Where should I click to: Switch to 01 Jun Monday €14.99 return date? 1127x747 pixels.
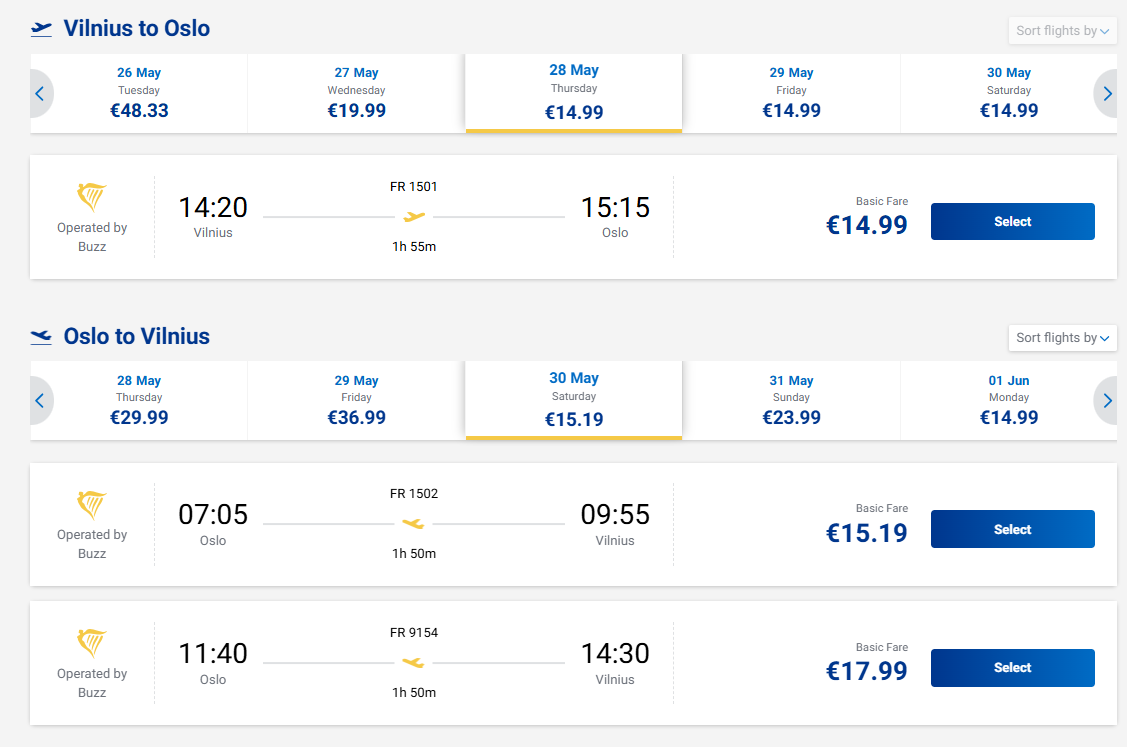(1008, 400)
